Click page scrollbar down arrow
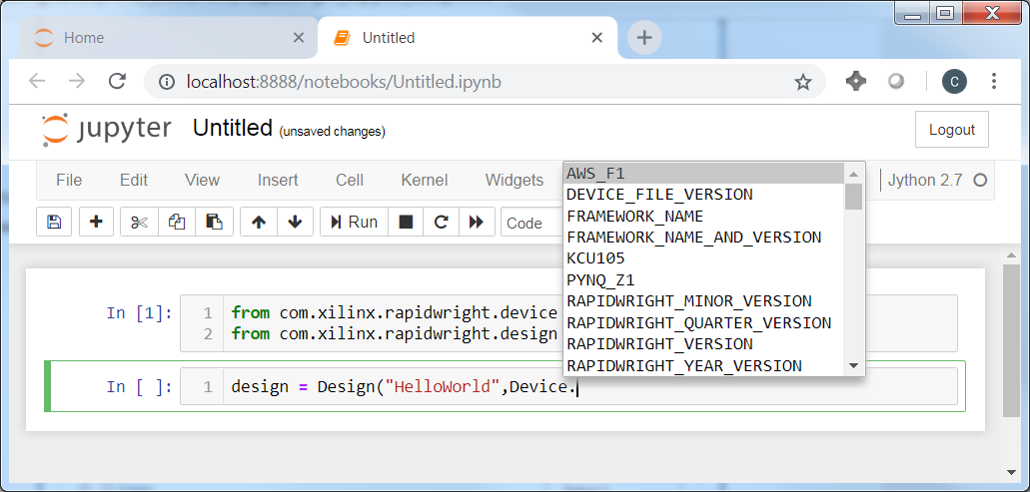This screenshot has height=492, width=1030. (1011, 471)
